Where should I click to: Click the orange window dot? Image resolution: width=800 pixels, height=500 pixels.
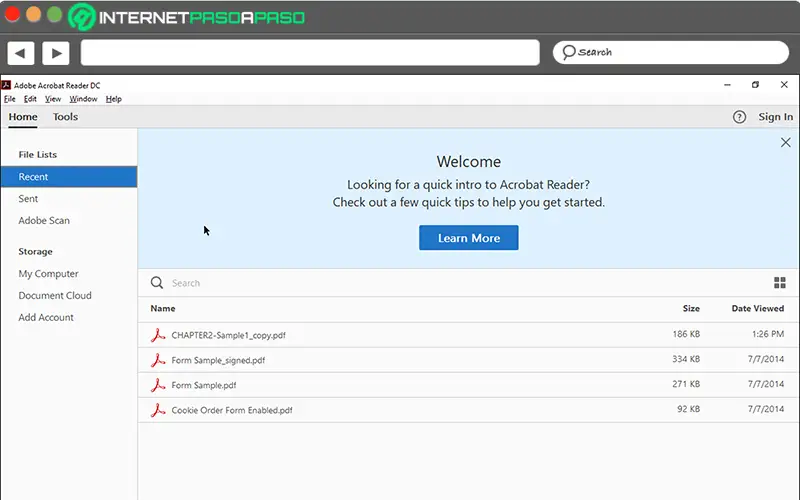pyautogui.click(x=34, y=14)
